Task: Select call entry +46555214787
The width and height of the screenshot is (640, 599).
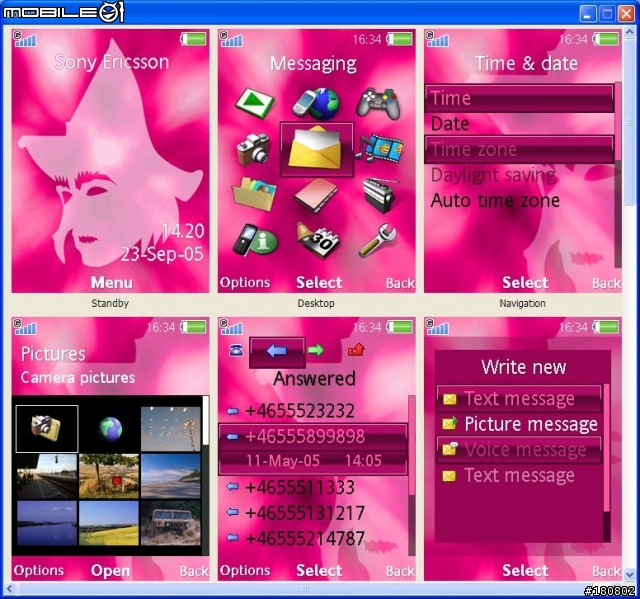Action: 313,539
